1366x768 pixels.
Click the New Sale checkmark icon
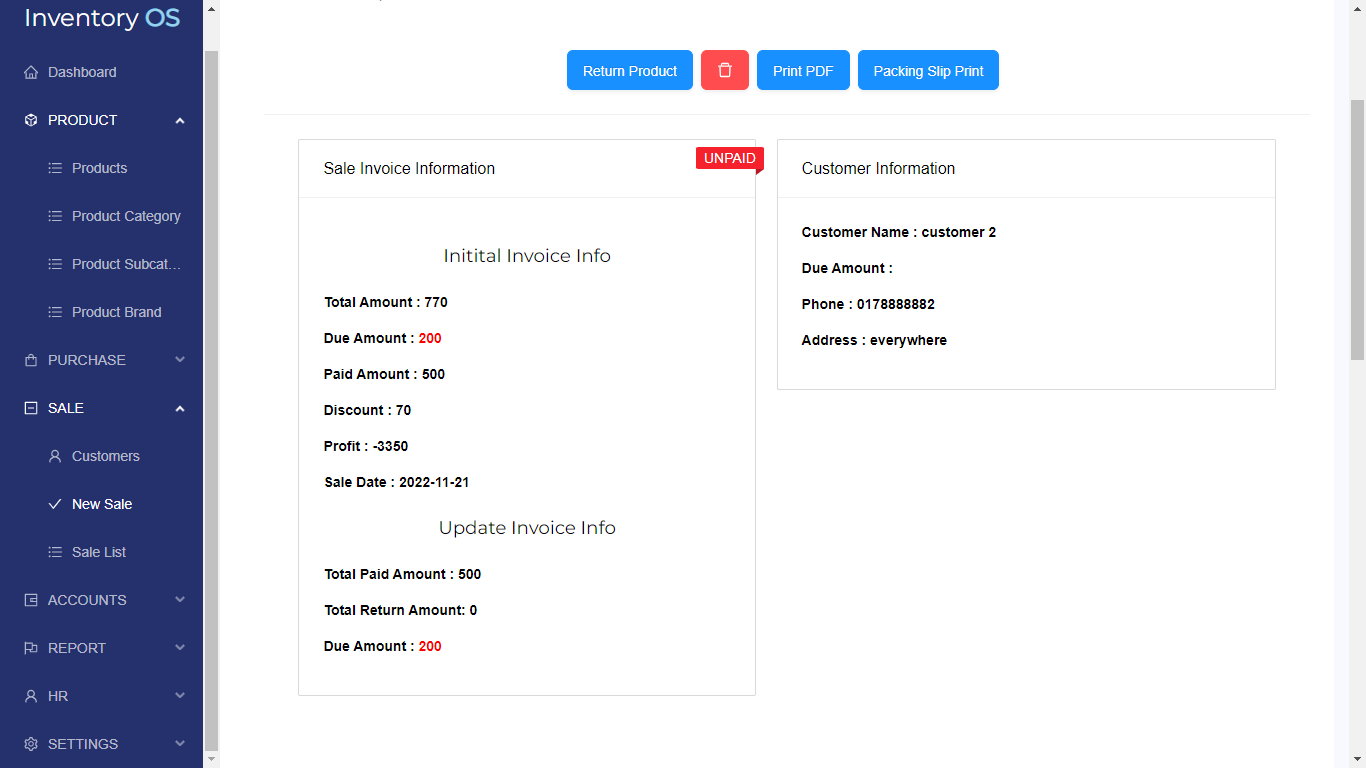(x=55, y=504)
